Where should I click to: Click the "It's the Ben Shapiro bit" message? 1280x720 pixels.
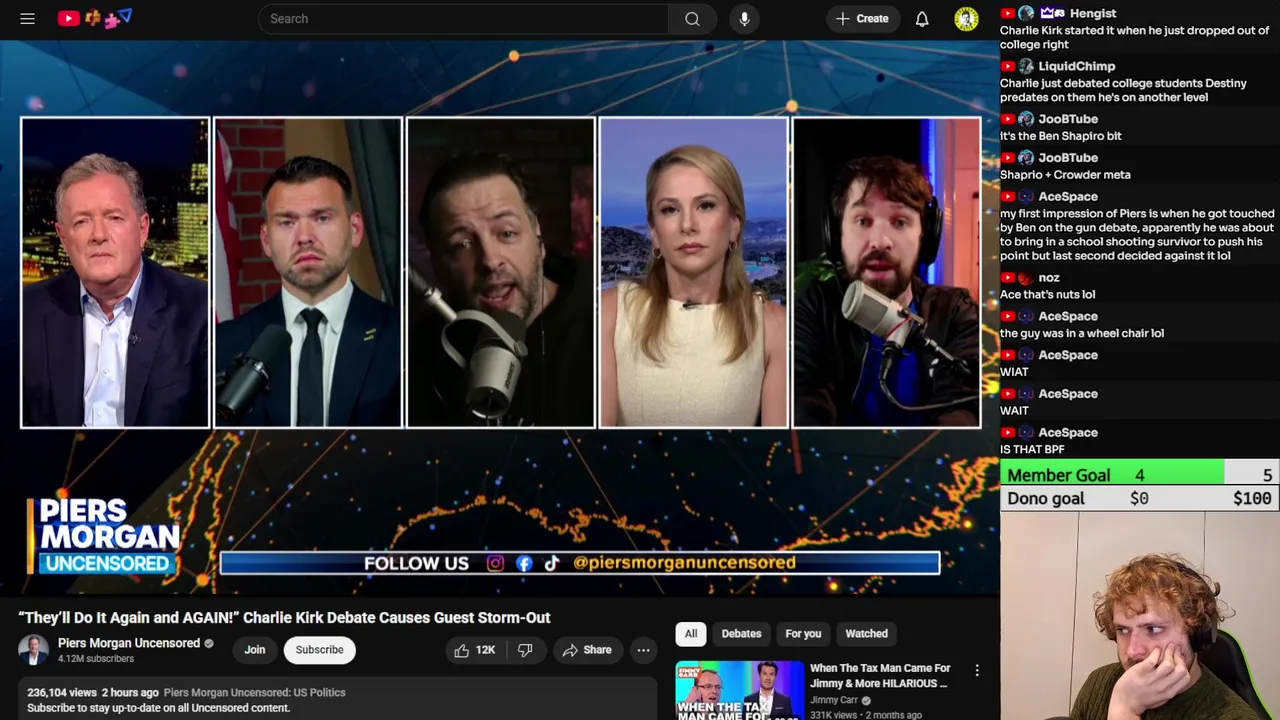(x=1060, y=136)
